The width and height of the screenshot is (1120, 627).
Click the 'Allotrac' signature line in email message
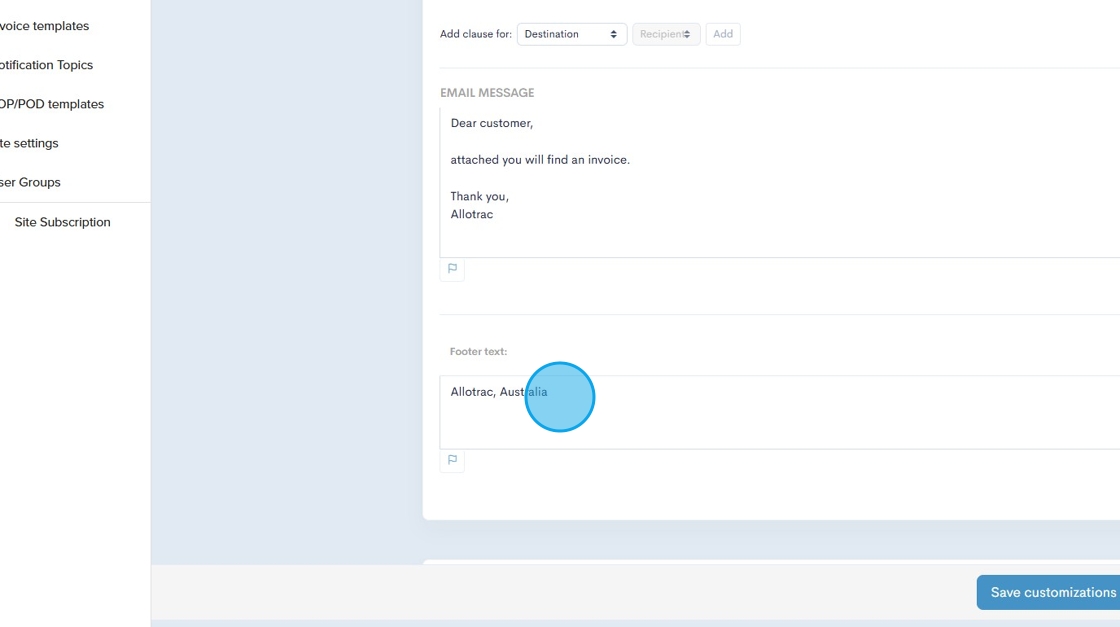coord(471,214)
